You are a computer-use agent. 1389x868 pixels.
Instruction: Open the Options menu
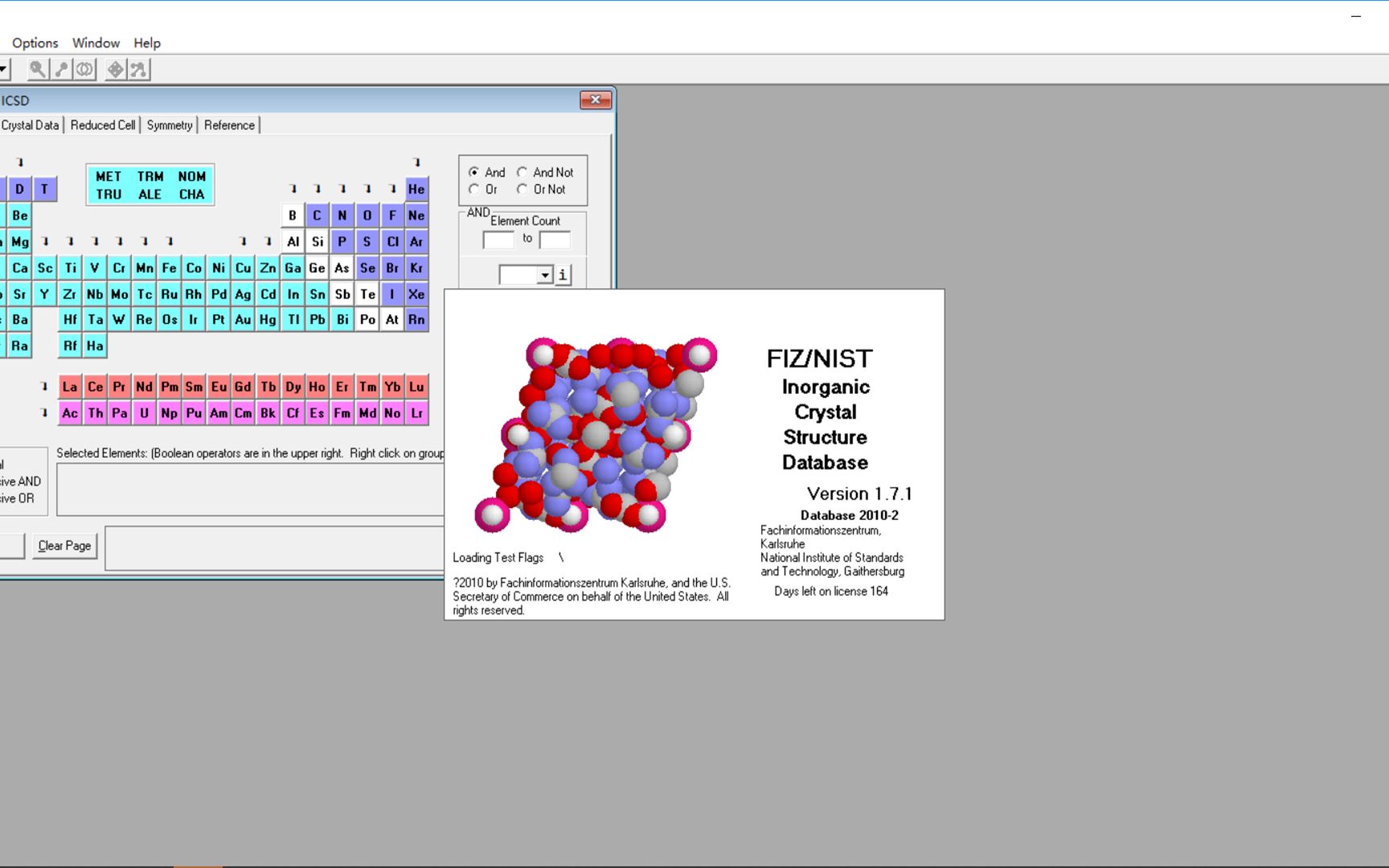(35, 43)
